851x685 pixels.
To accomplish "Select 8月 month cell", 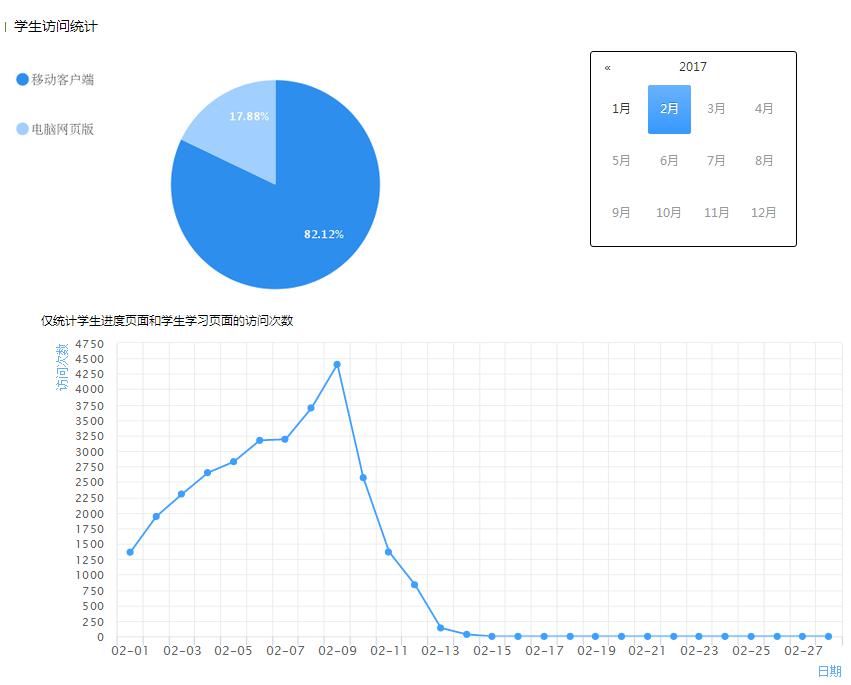I will coord(764,161).
